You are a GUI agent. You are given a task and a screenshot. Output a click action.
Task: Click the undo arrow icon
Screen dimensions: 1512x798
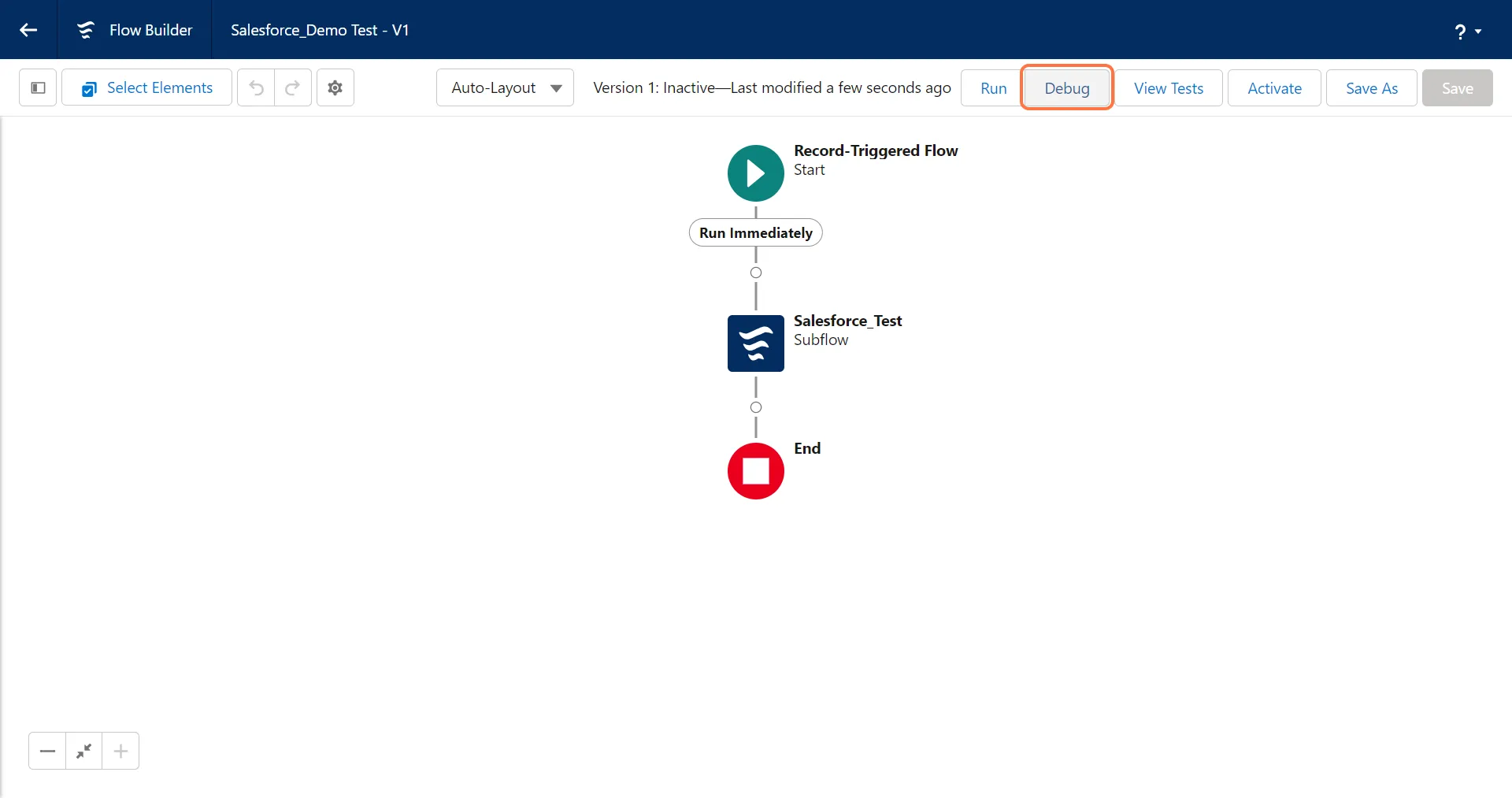256,87
